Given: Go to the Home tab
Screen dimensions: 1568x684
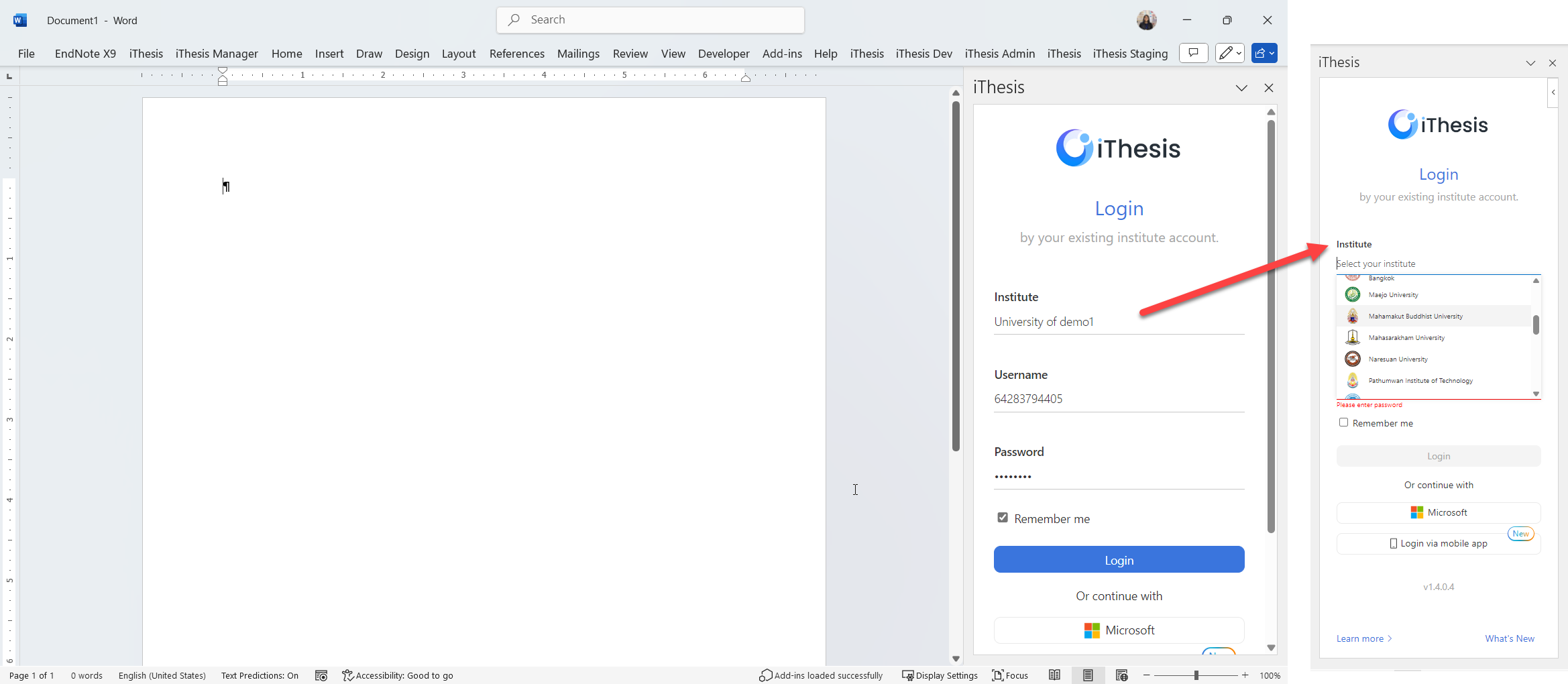Looking at the screenshot, I should (x=287, y=54).
